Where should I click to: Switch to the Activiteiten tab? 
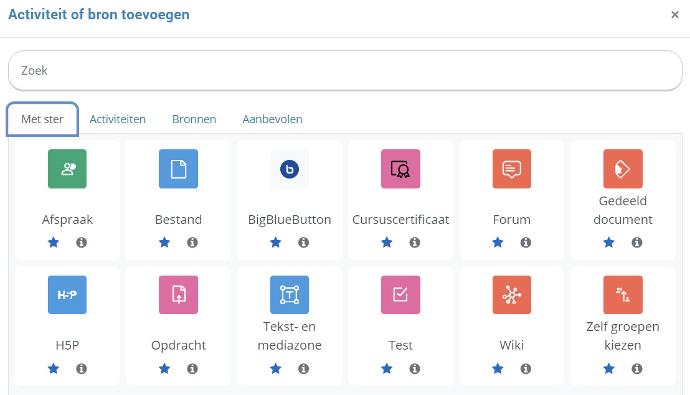(117, 119)
